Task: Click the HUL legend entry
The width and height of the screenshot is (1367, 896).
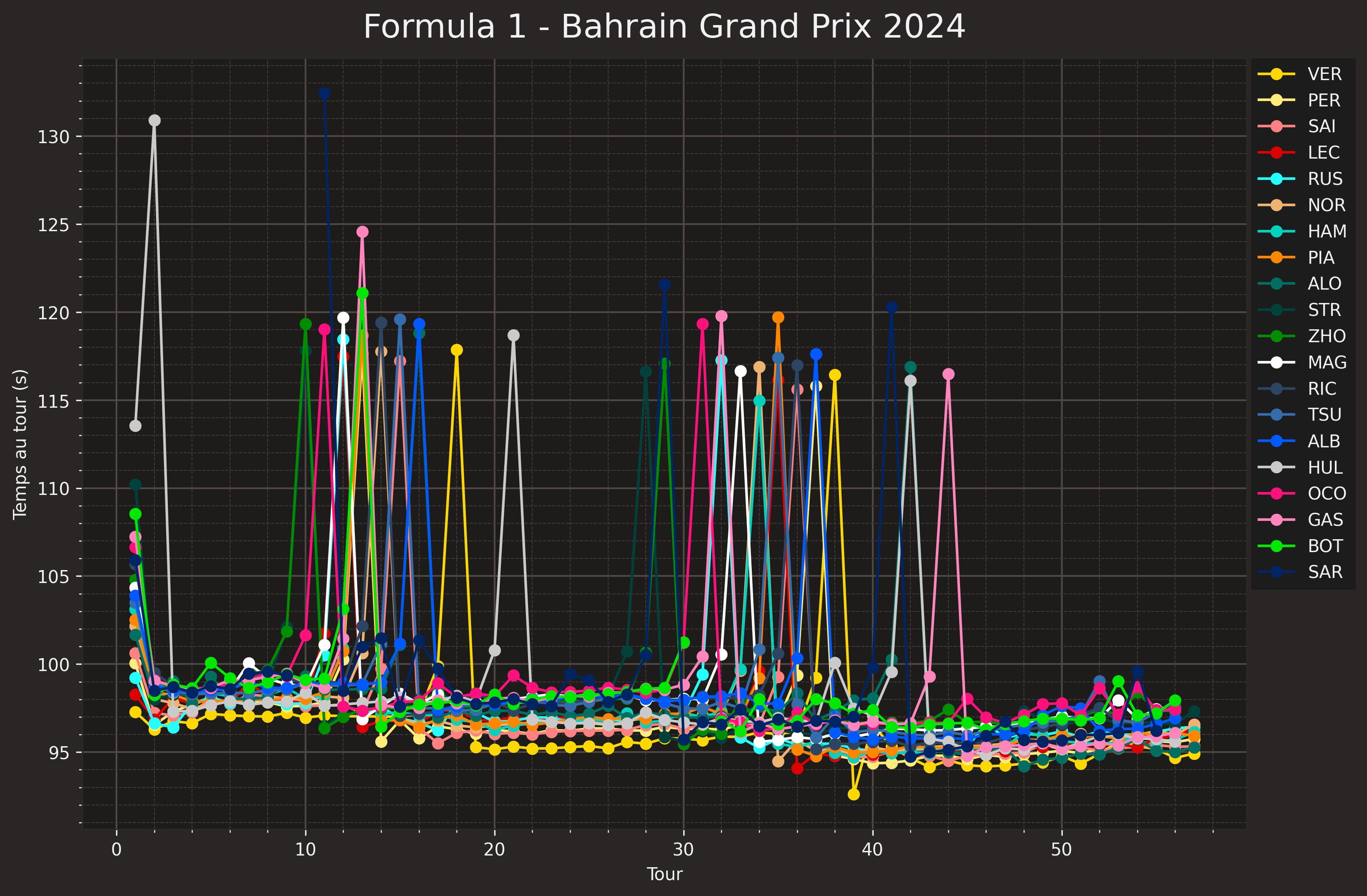Action: pyautogui.click(x=1325, y=467)
